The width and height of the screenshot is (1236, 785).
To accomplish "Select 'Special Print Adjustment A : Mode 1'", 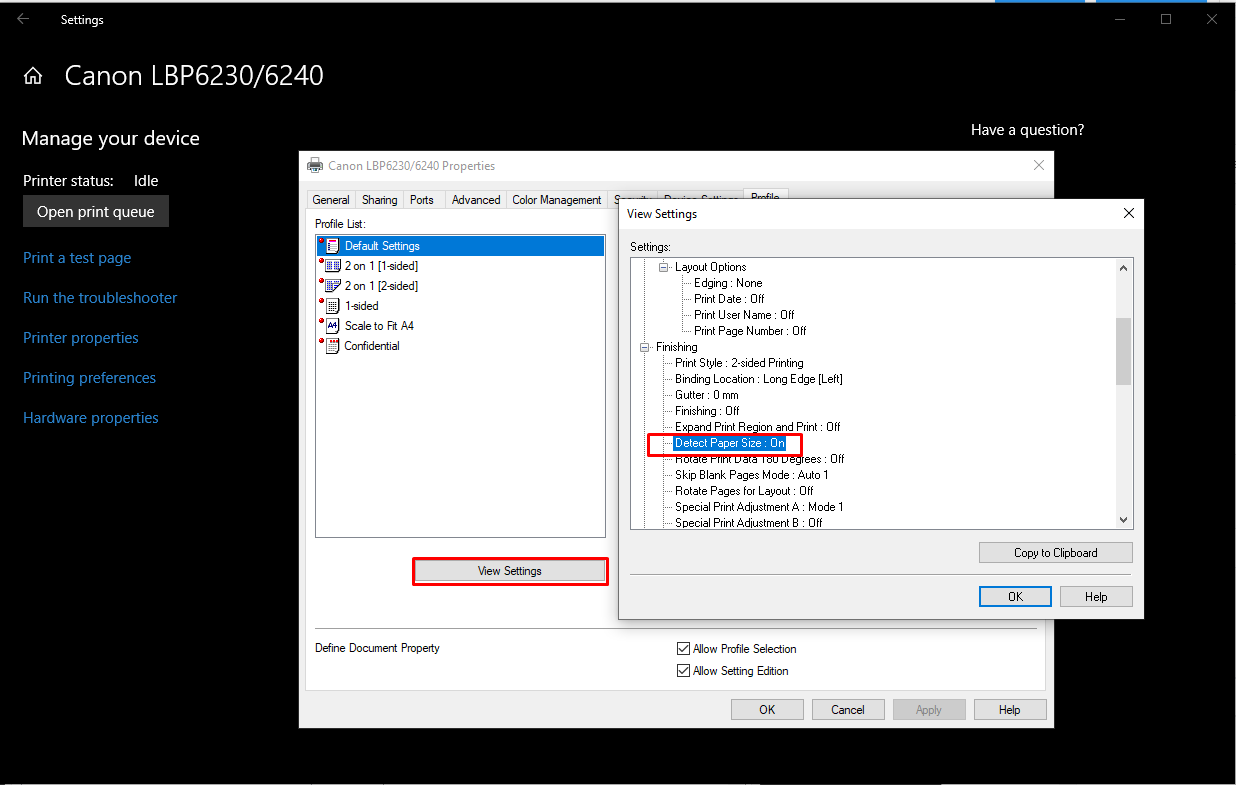I will [x=759, y=507].
